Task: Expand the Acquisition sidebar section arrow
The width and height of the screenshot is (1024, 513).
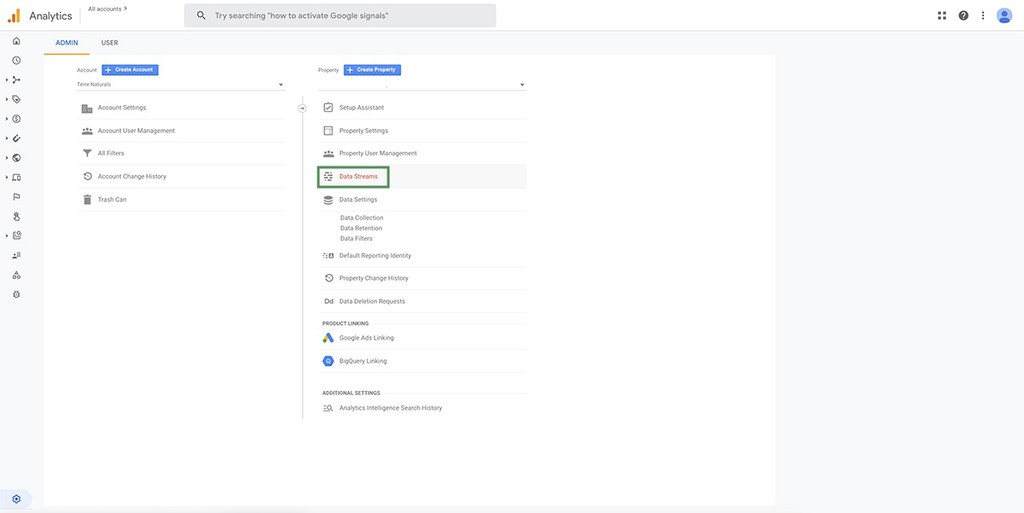Action: click(7, 80)
